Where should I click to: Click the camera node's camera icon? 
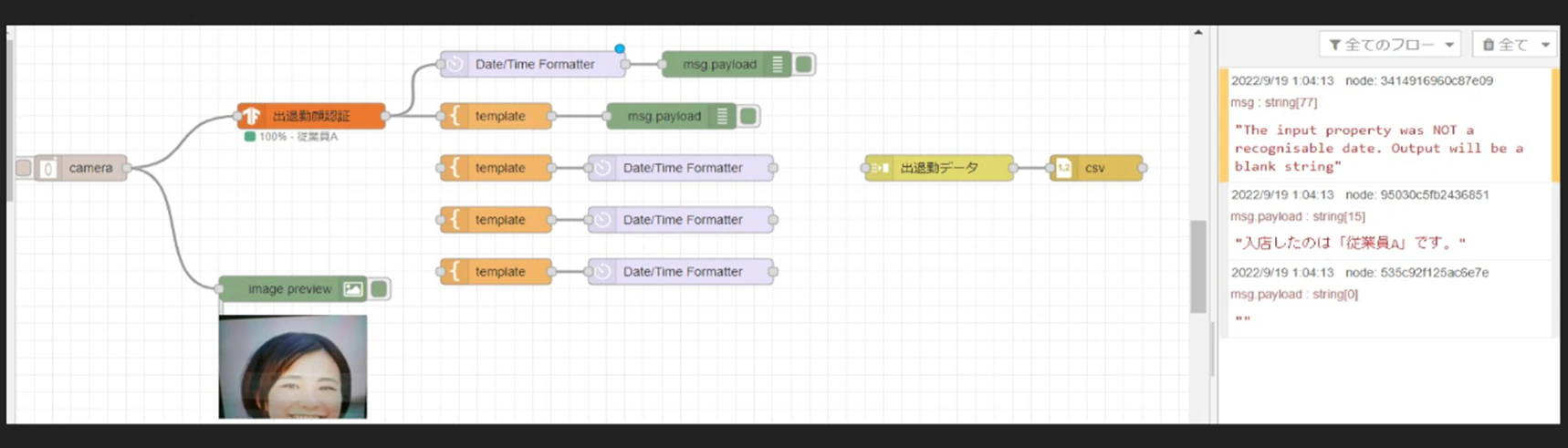[47, 168]
